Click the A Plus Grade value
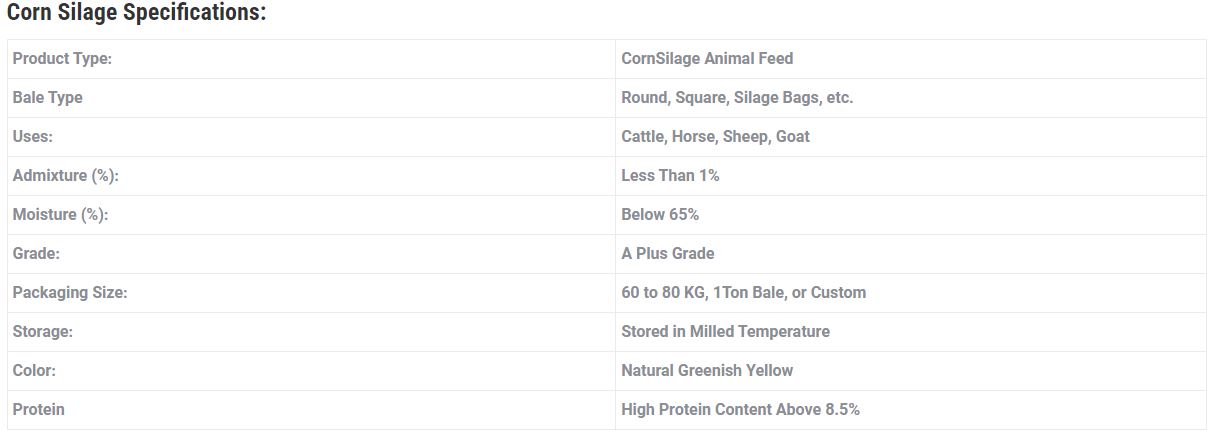1225x448 pixels. click(668, 254)
